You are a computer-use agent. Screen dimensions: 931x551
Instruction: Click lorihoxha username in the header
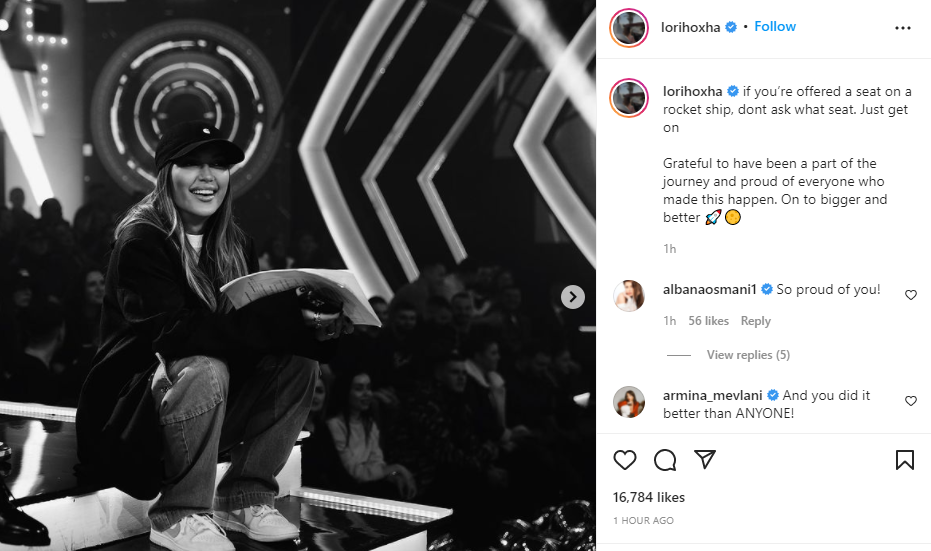click(x=691, y=27)
